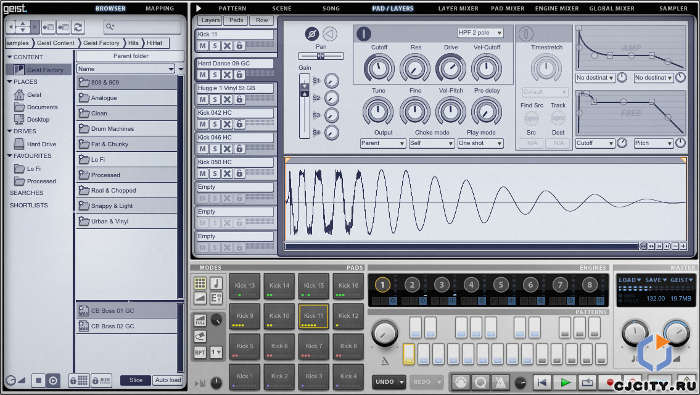Image resolution: width=700 pixels, height=395 pixels.
Task: Toggle transport loop button
Action: click(587, 382)
